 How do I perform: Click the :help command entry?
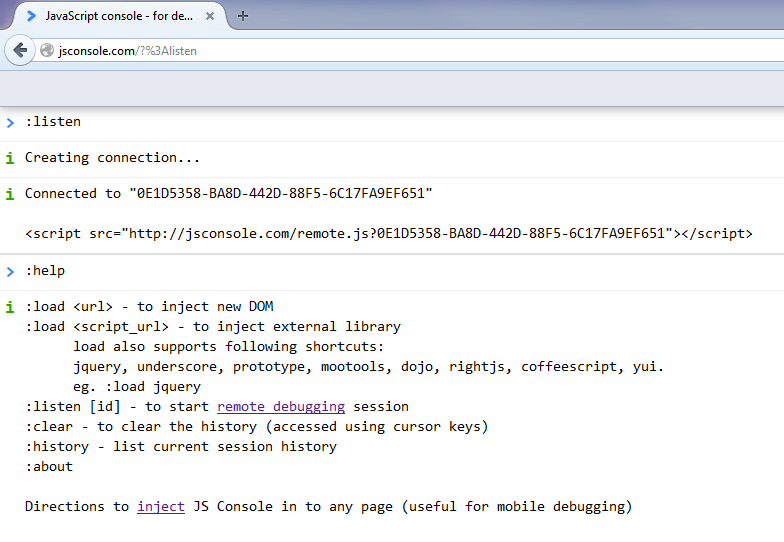coord(45,271)
